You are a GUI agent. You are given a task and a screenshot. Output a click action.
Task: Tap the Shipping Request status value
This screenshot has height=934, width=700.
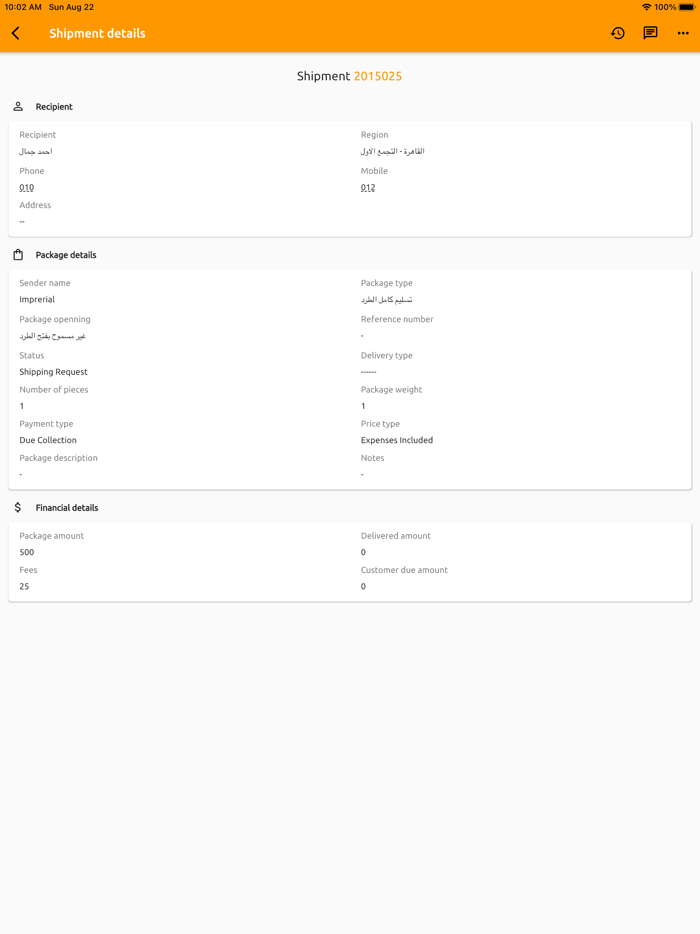[x=53, y=372]
